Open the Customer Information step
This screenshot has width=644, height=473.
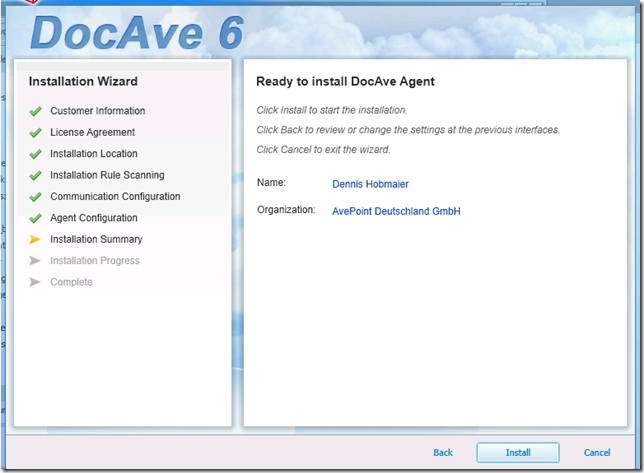pos(98,111)
